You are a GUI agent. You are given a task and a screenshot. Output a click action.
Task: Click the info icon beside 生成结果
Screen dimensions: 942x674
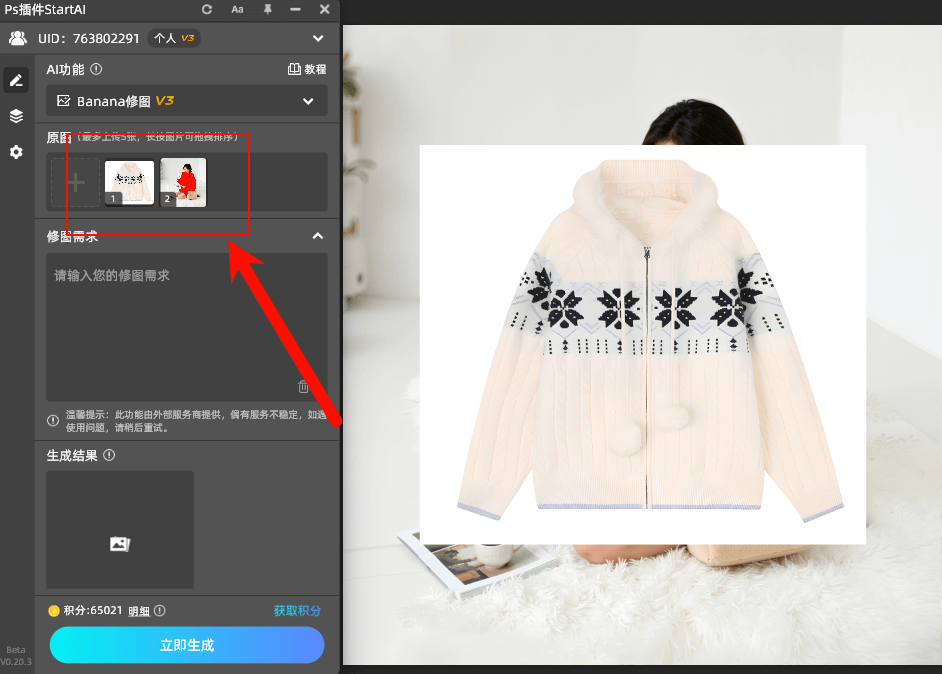click(109, 455)
